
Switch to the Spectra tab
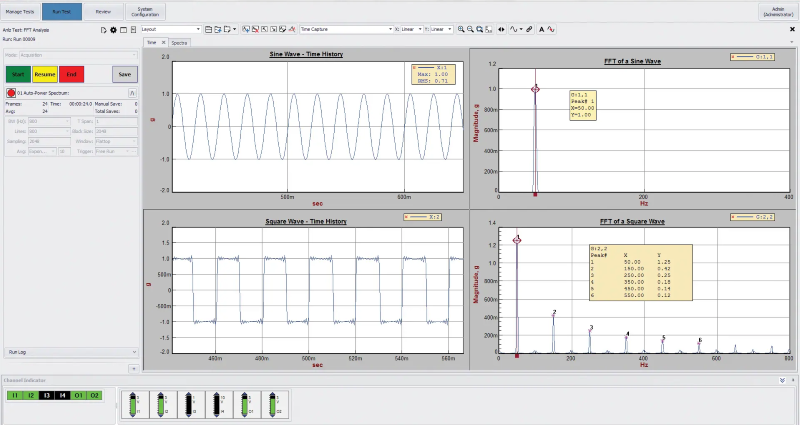181,43
